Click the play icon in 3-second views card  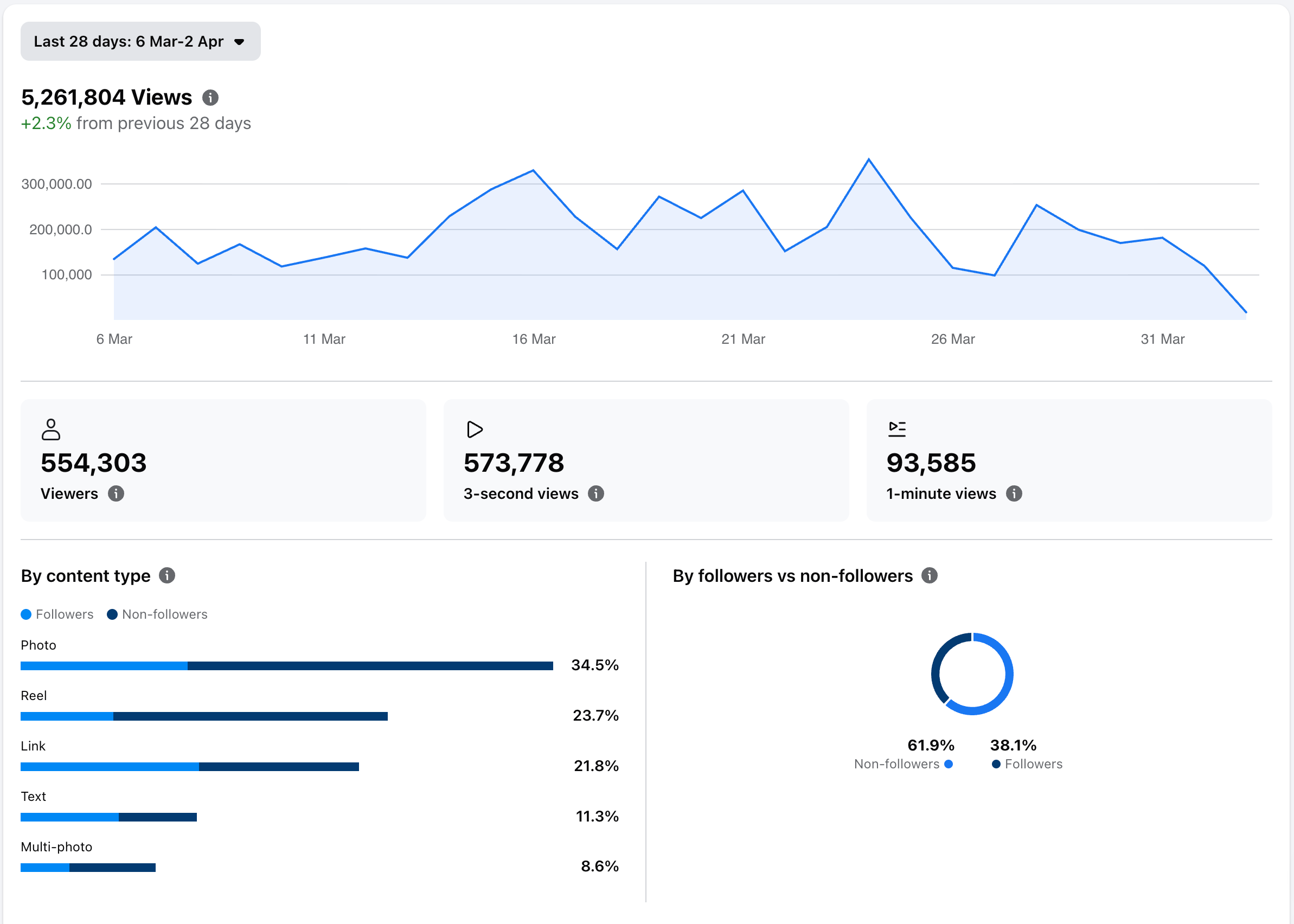click(474, 429)
